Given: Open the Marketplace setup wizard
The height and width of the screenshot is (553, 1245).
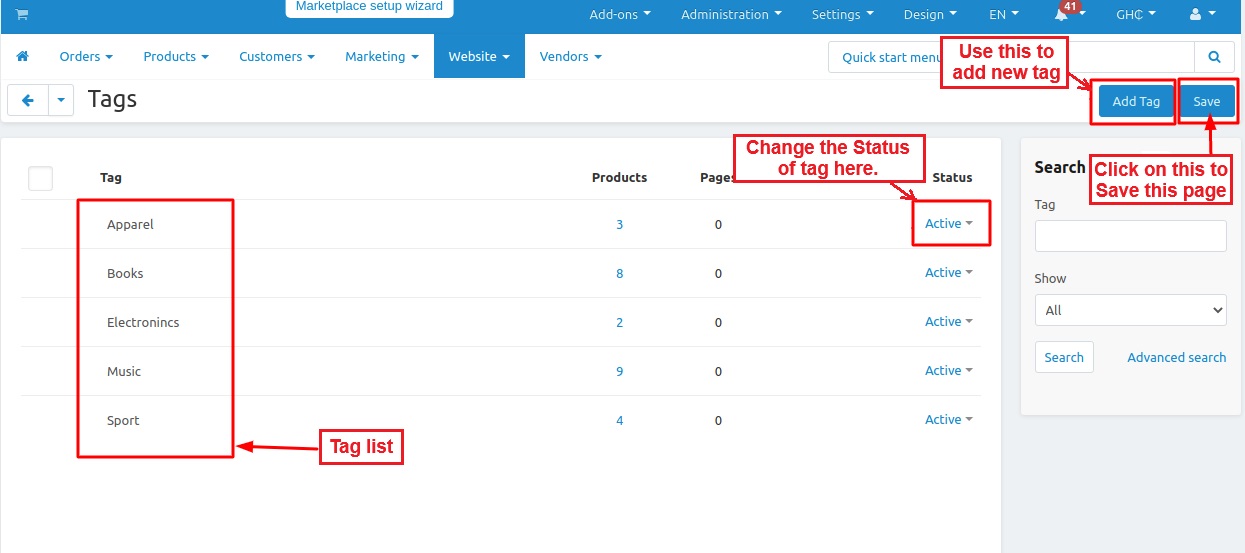Looking at the screenshot, I should pyautogui.click(x=369, y=7).
